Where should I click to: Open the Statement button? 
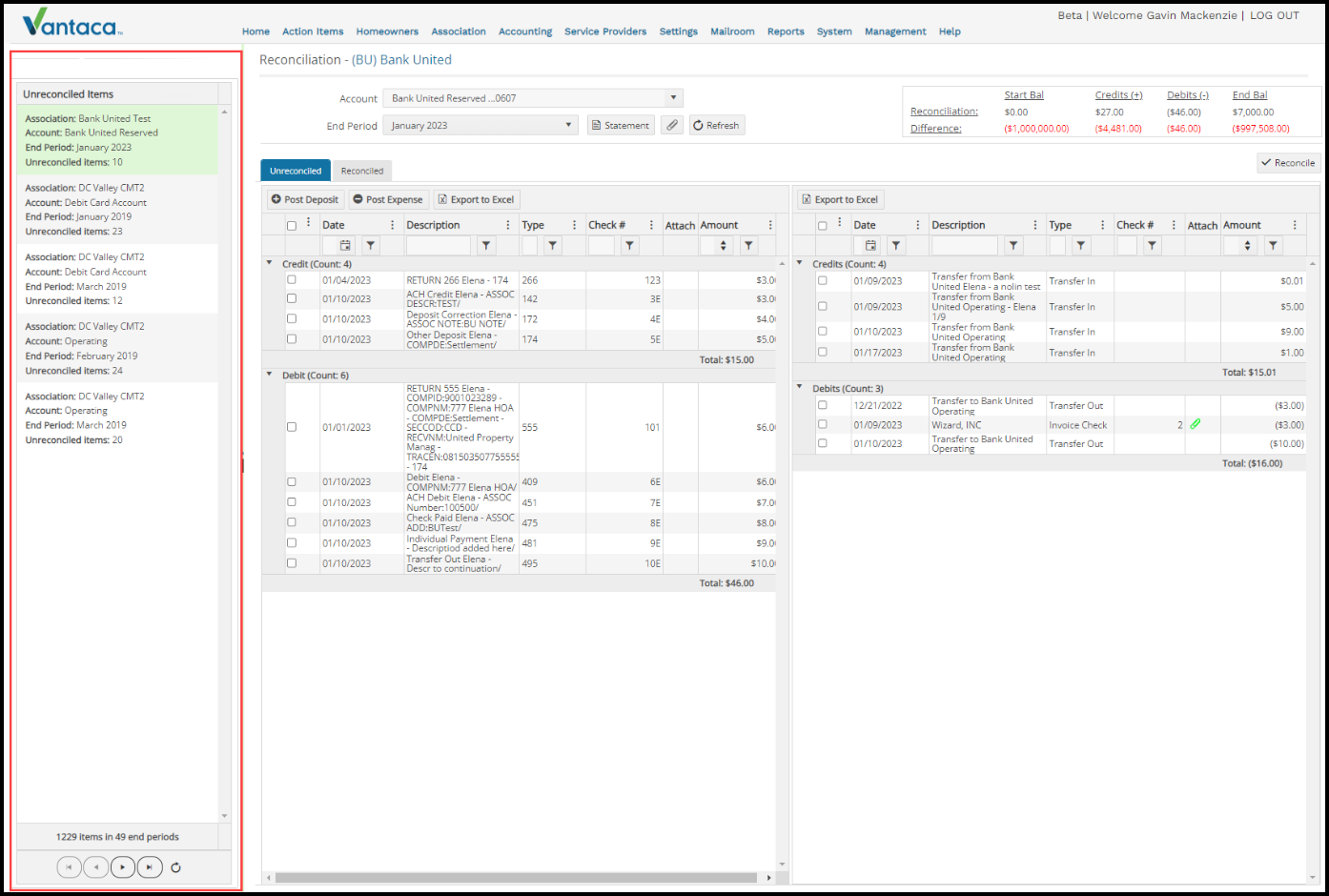point(620,125)
